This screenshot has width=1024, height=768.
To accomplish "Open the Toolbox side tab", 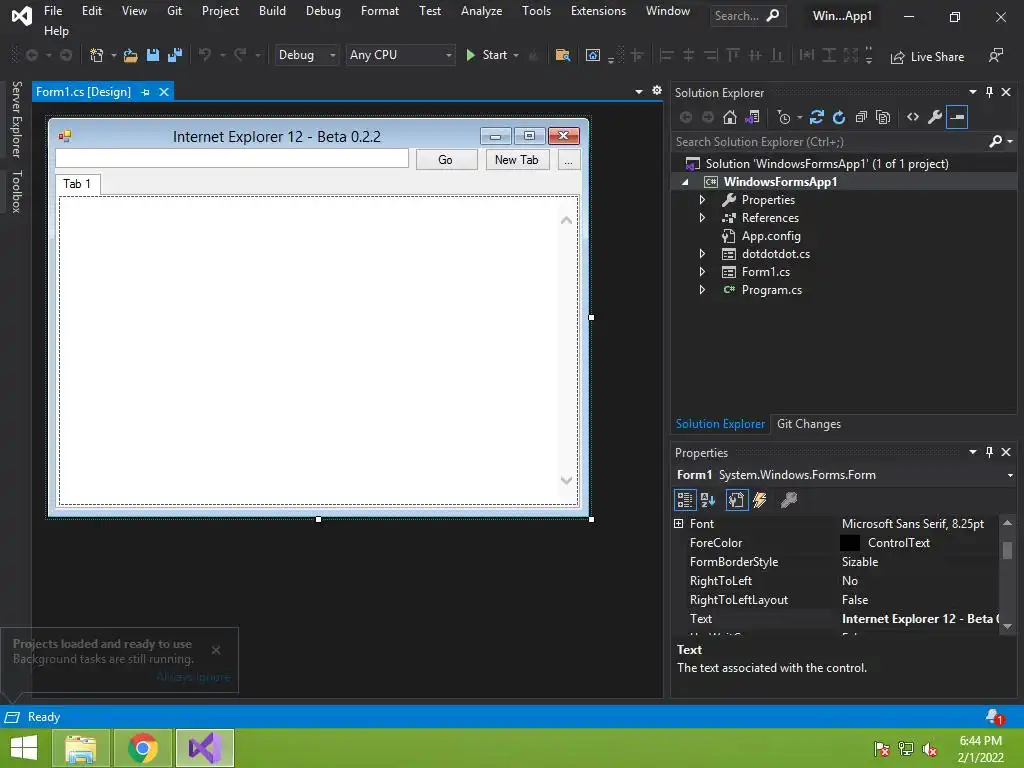I will coord(17,191).
